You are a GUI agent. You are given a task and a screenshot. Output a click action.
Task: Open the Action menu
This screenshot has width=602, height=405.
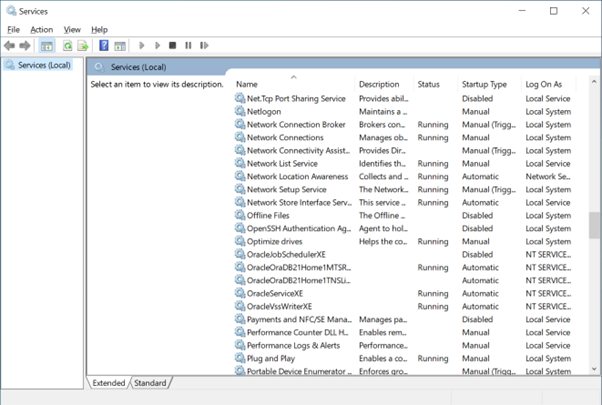pos(41,30)
